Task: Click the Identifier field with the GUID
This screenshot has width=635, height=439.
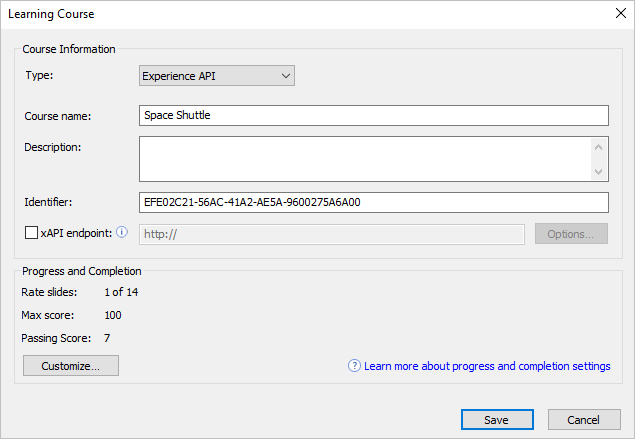Action: (373, 202)
